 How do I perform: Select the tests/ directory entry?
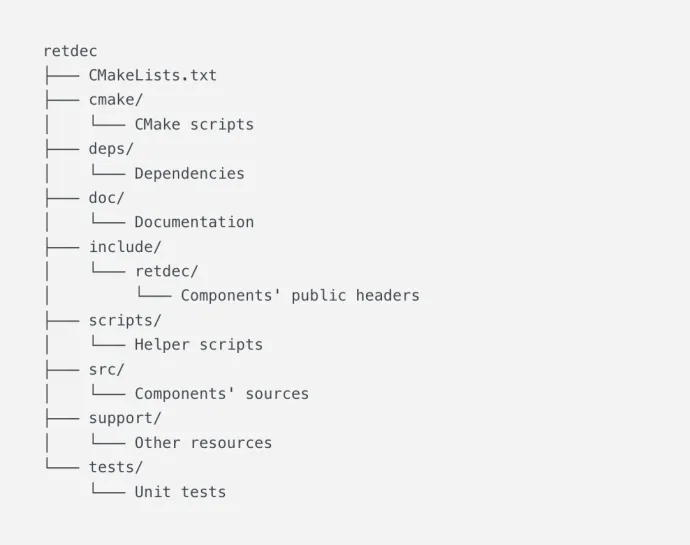(x=116, y=467)
